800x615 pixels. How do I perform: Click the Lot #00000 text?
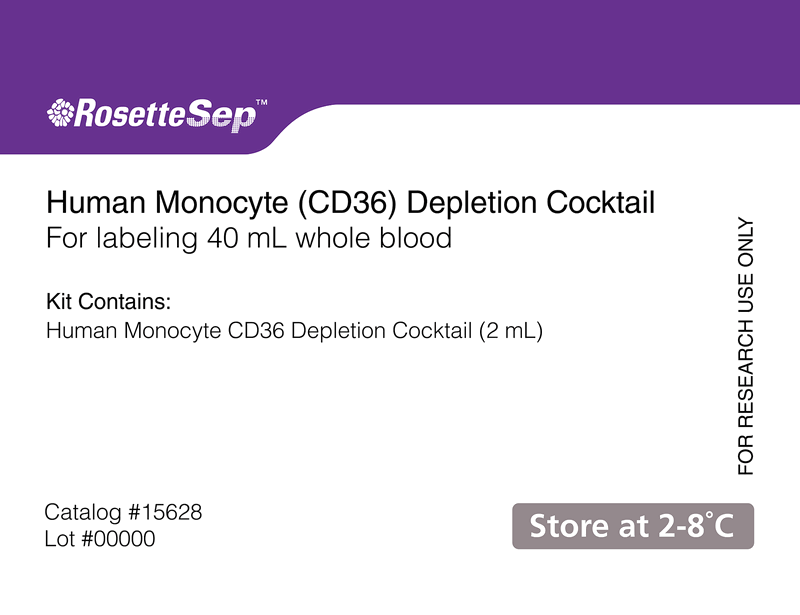100,539
